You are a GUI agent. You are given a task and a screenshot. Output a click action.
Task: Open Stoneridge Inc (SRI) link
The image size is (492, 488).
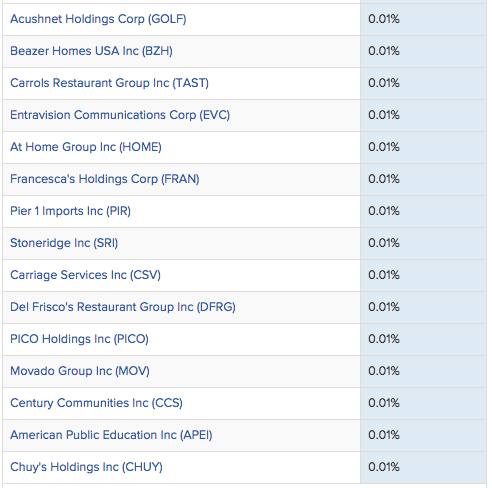point(64,243)
